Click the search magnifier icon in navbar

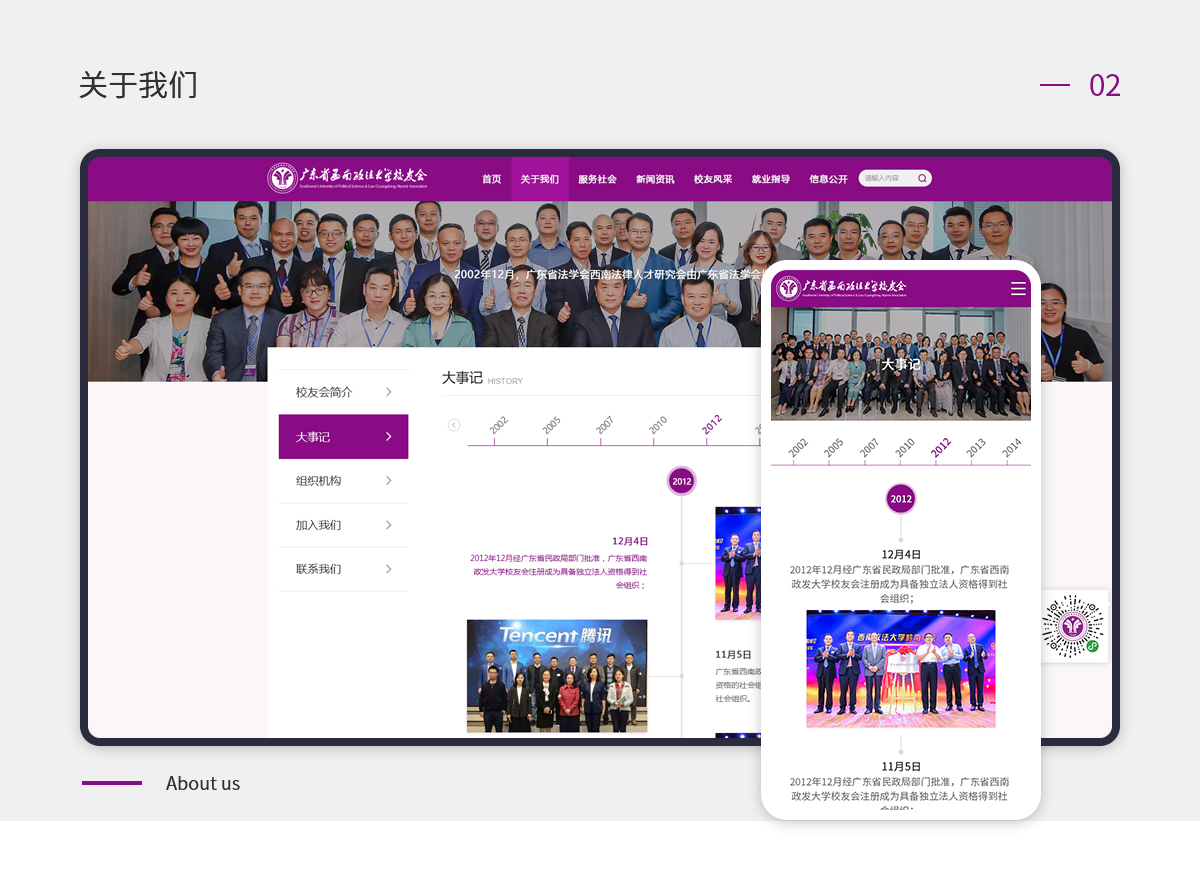[x=922, y=179]
